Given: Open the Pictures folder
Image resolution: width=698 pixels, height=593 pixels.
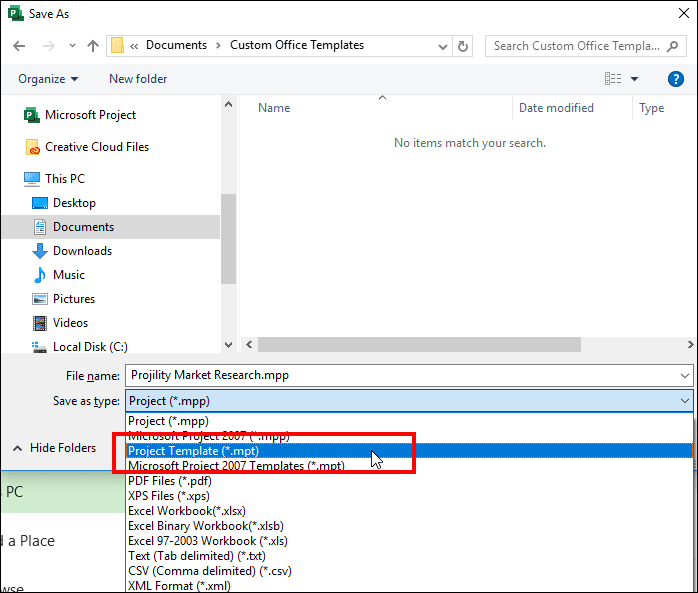Looking at the screenshot, I should point(74,299).
